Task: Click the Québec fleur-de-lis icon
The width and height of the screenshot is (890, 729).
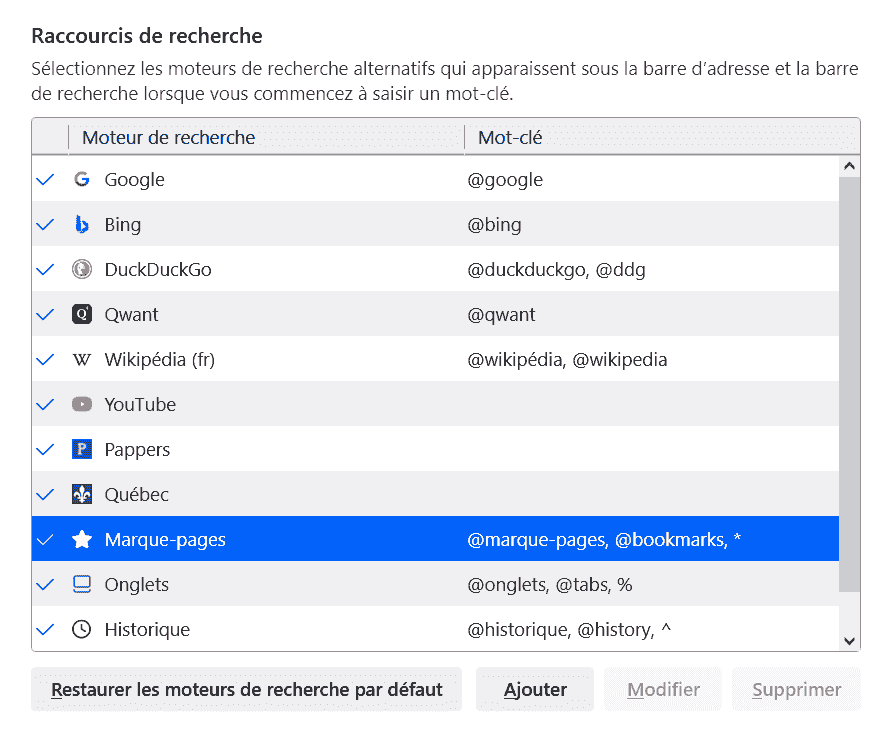Action: [x=82, y=495]
